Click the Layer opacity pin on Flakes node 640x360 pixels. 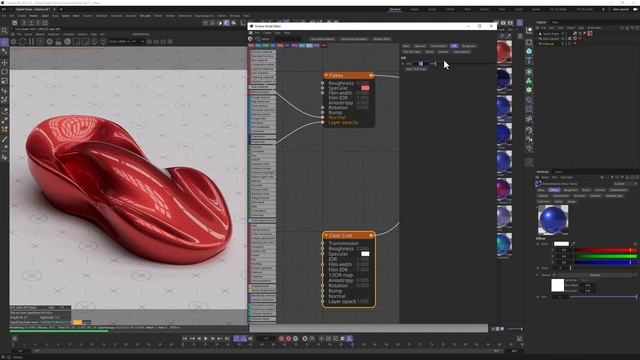tap(322, 122)
